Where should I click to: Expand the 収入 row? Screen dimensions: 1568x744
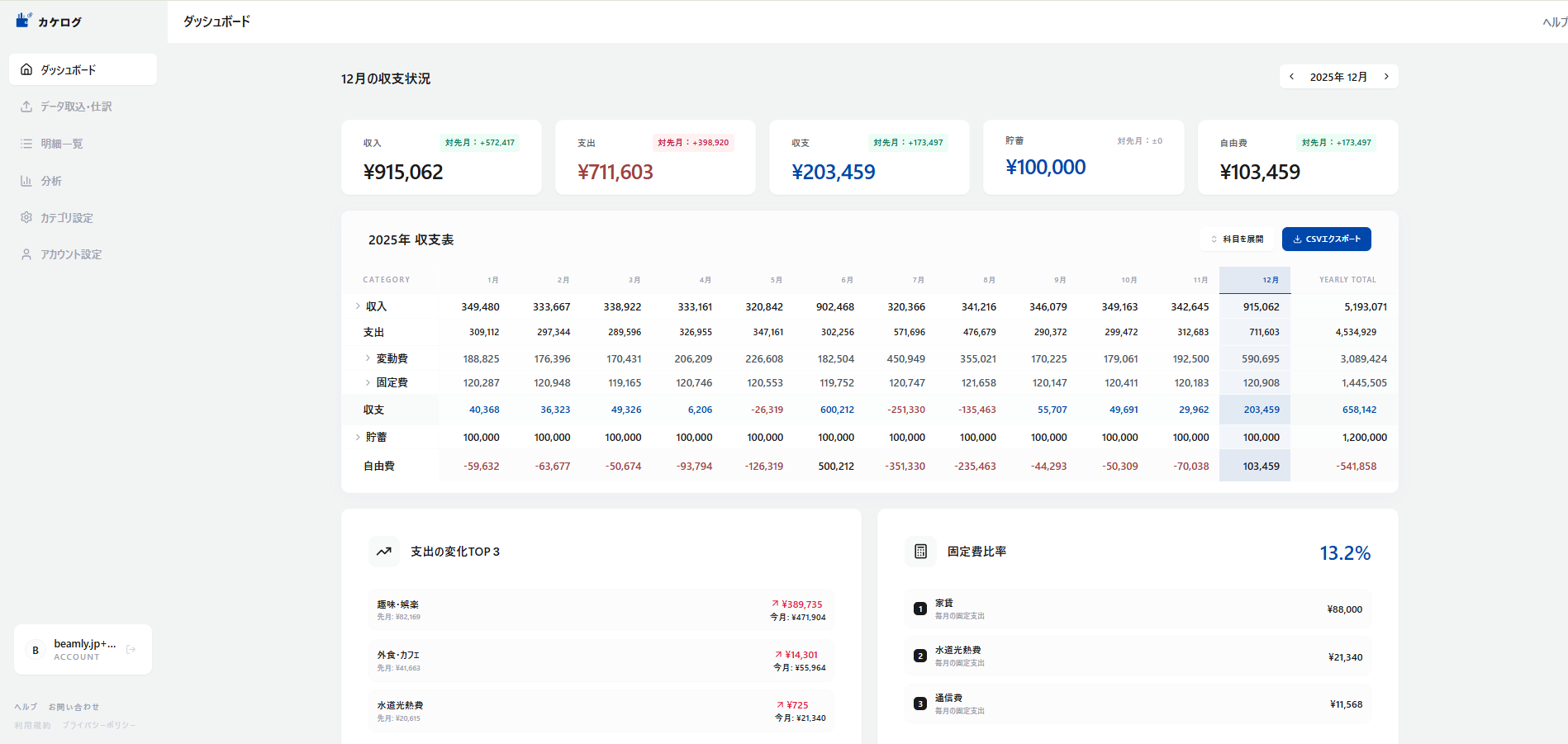[x=358, y=306]
